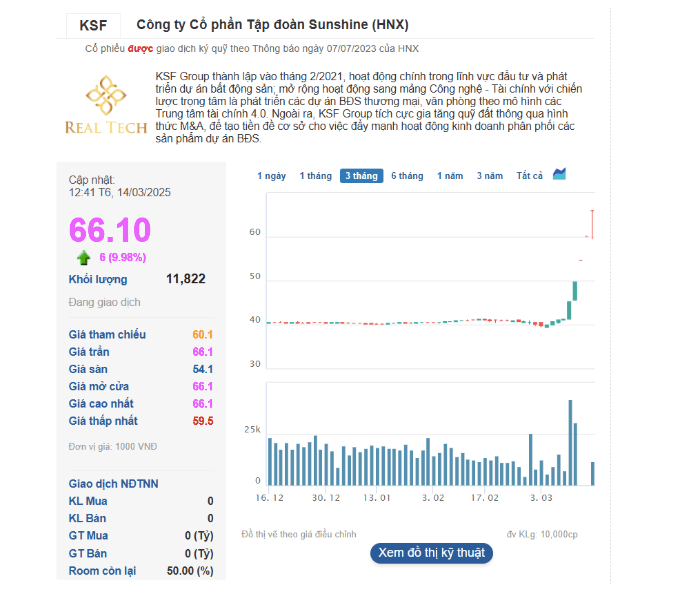Click the Real Tech company logo
Screen dimensions: 688x589
tap(106, 105)
